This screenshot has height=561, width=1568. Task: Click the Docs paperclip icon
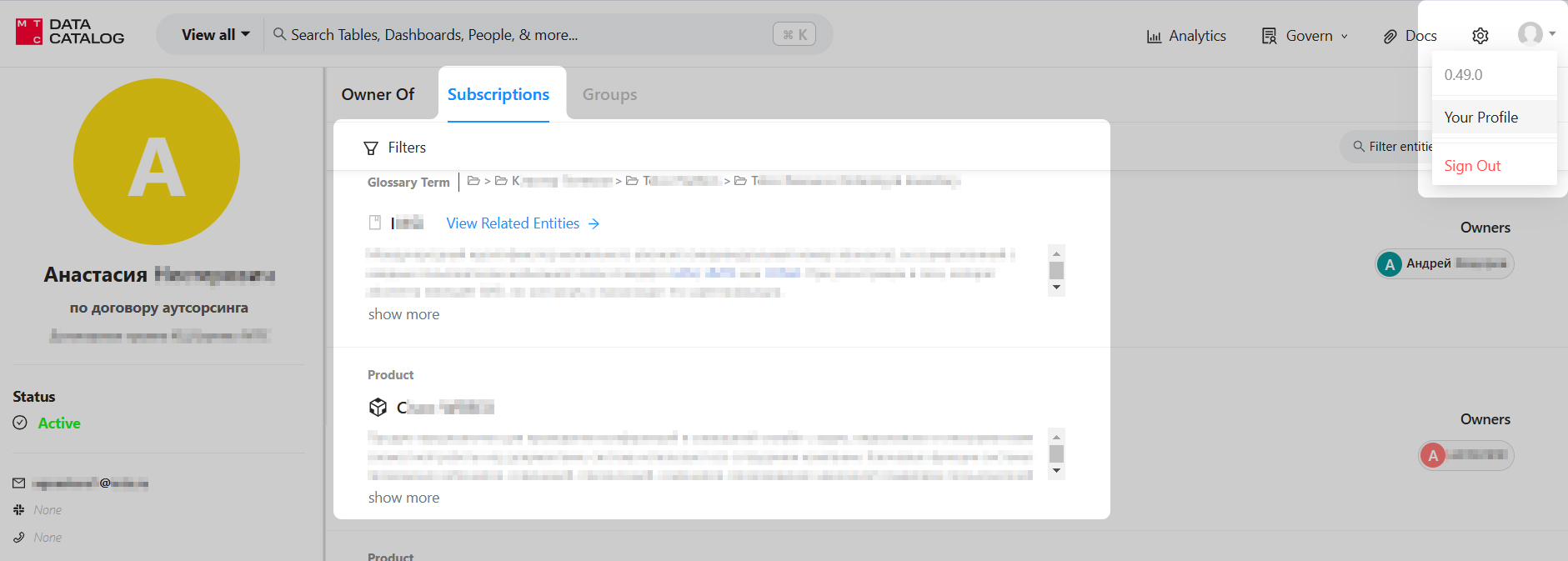click(x=1390, y=37)
